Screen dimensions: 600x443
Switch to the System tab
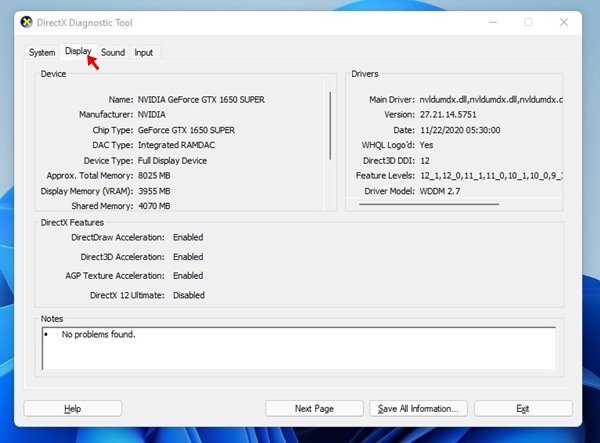tap(42, 52)
